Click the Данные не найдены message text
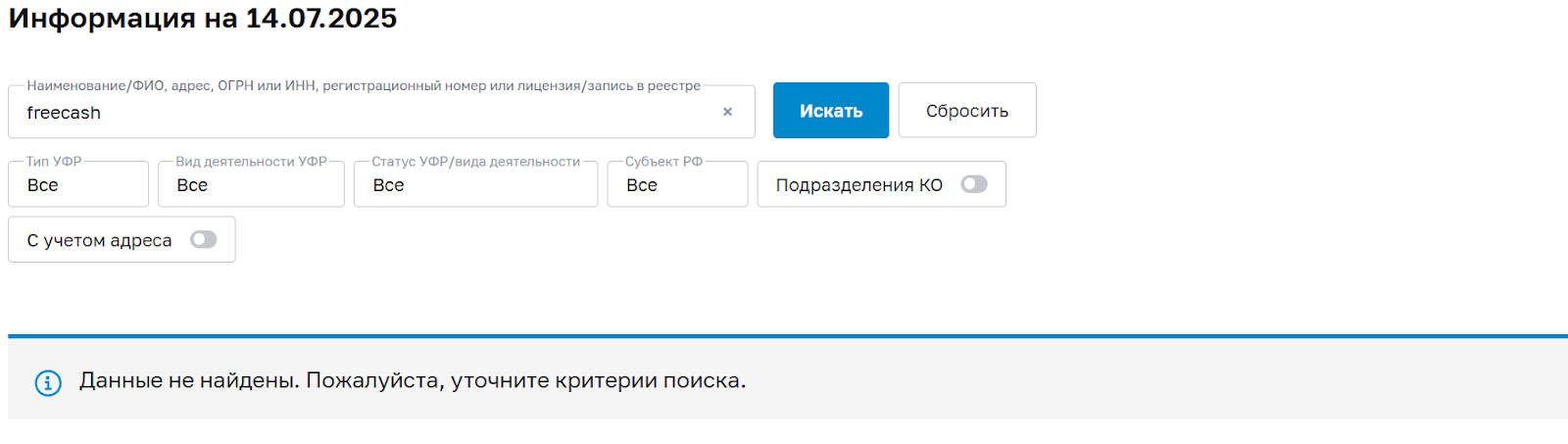The height and width of the screenshot is (444, 1568). coord(413,380)
